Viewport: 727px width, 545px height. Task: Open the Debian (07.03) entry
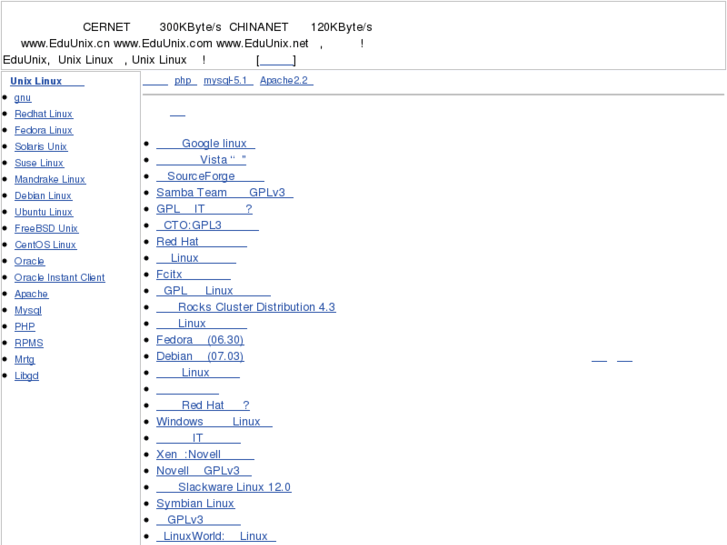(200, 356)
